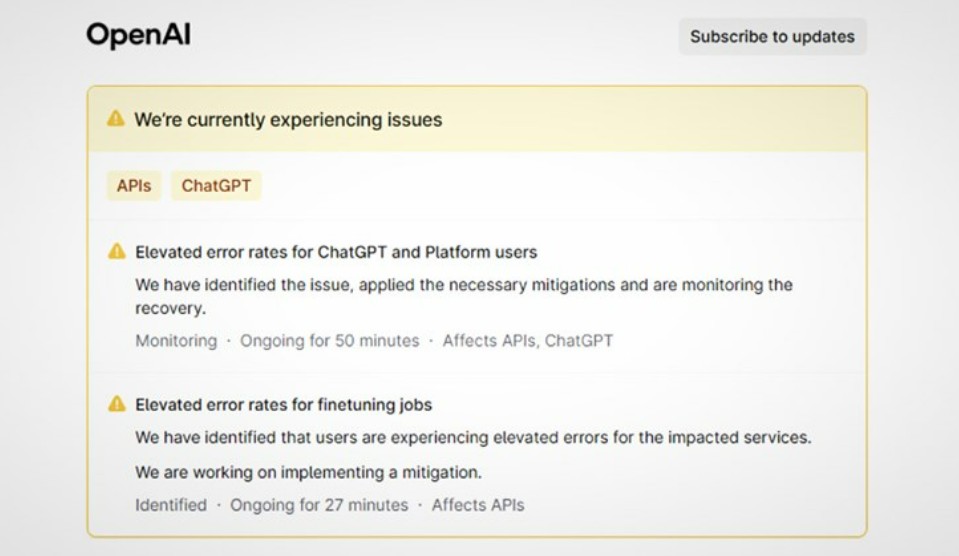Click the 'We're currently experiencing issues' heading
The height and width of the screenshot is (556, 959).
(288, 120)
